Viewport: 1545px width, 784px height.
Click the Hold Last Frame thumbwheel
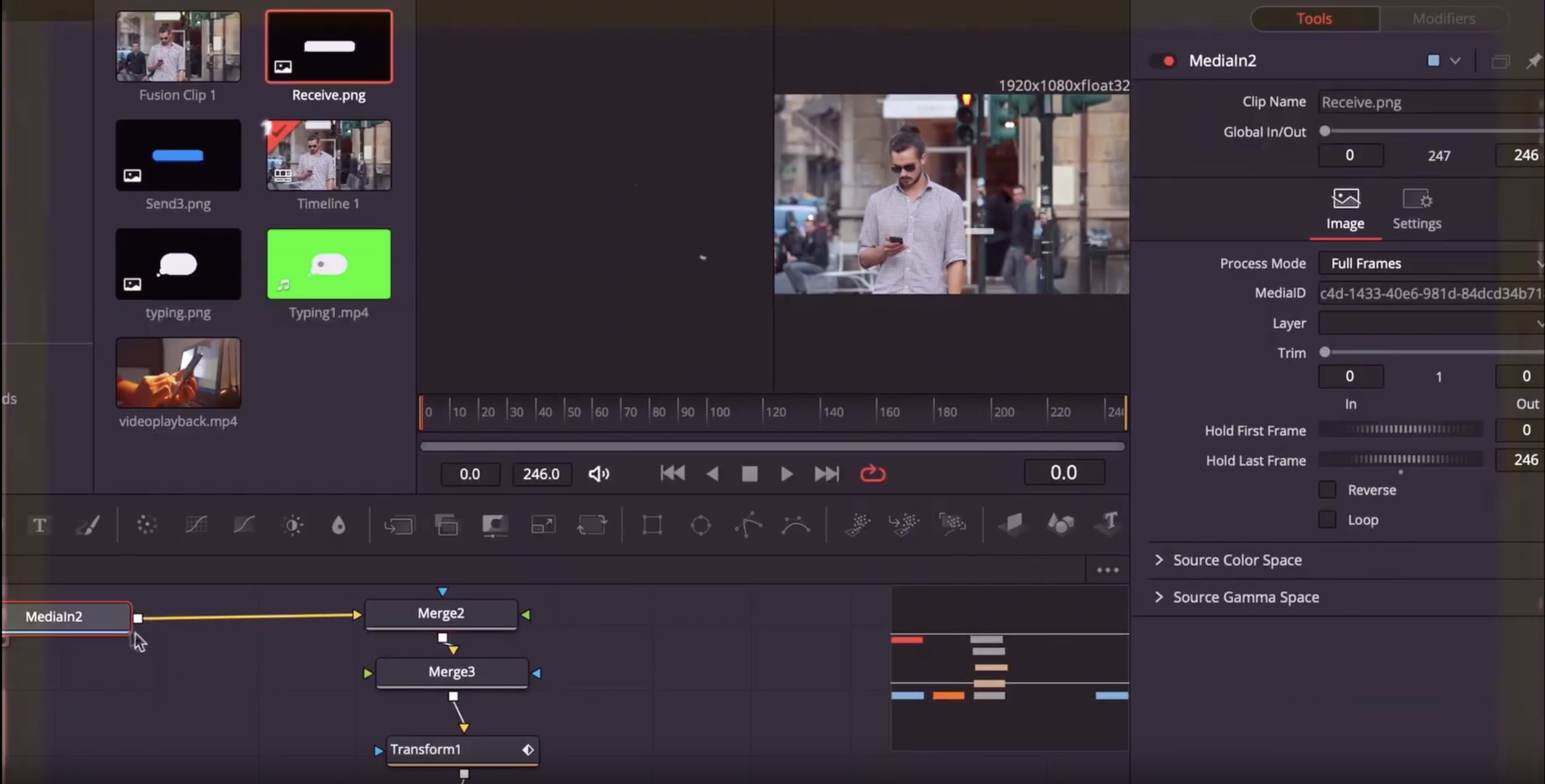(x=1401, y=459)
